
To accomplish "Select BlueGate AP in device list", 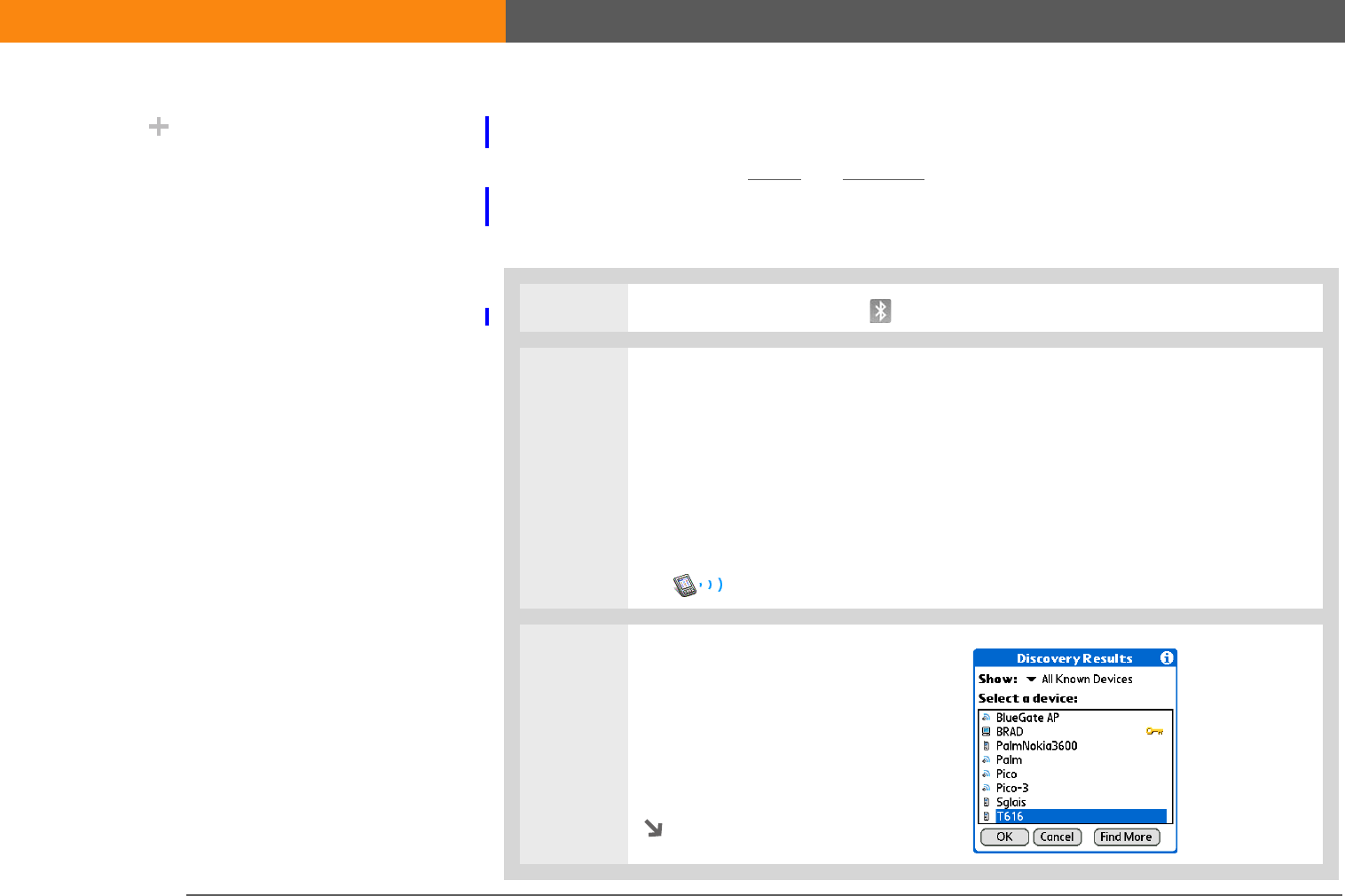I will pos(1027,718).
